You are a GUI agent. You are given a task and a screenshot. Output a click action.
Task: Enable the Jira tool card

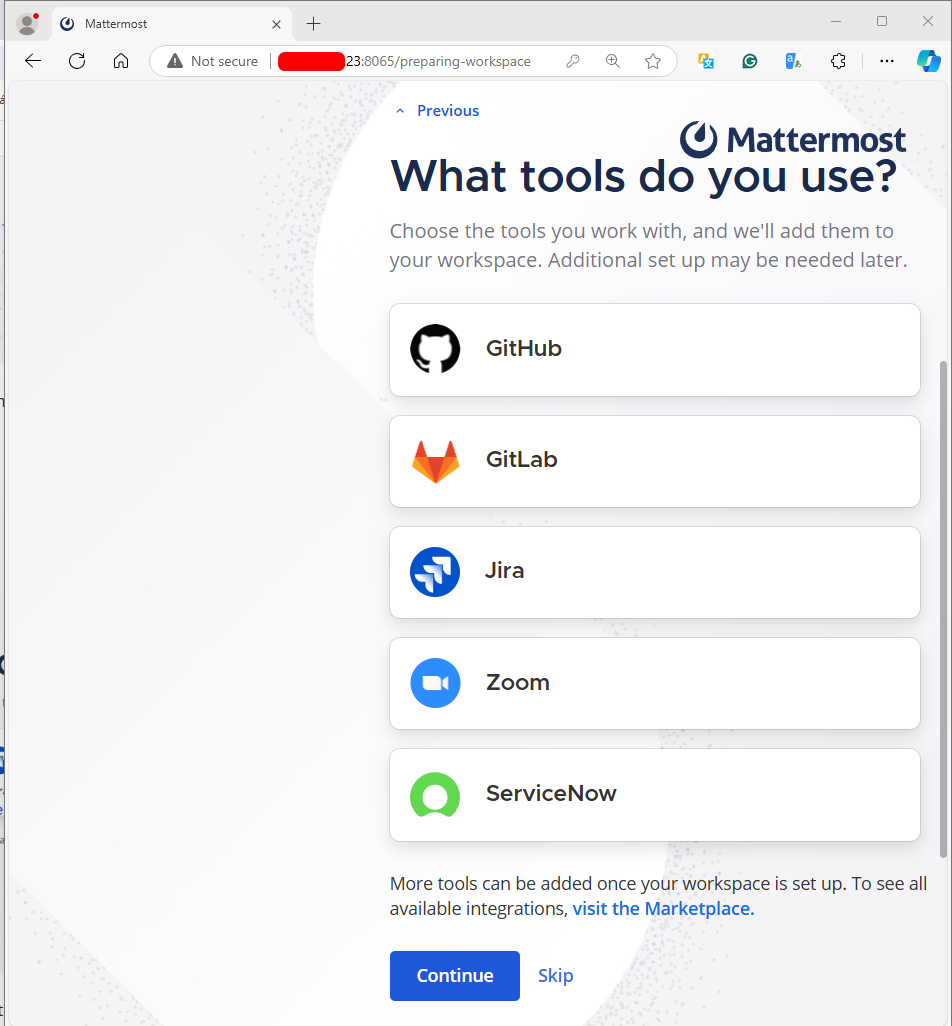pos(654,572)
